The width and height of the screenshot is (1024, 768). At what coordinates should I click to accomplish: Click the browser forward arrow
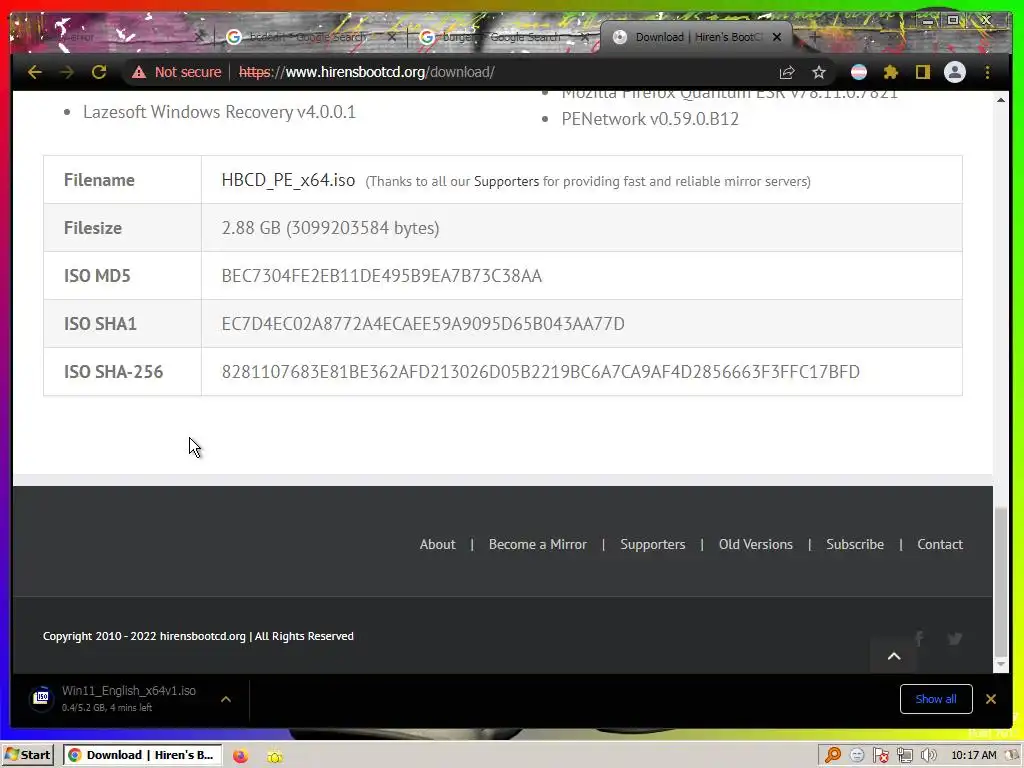click(x=67, y=72)
